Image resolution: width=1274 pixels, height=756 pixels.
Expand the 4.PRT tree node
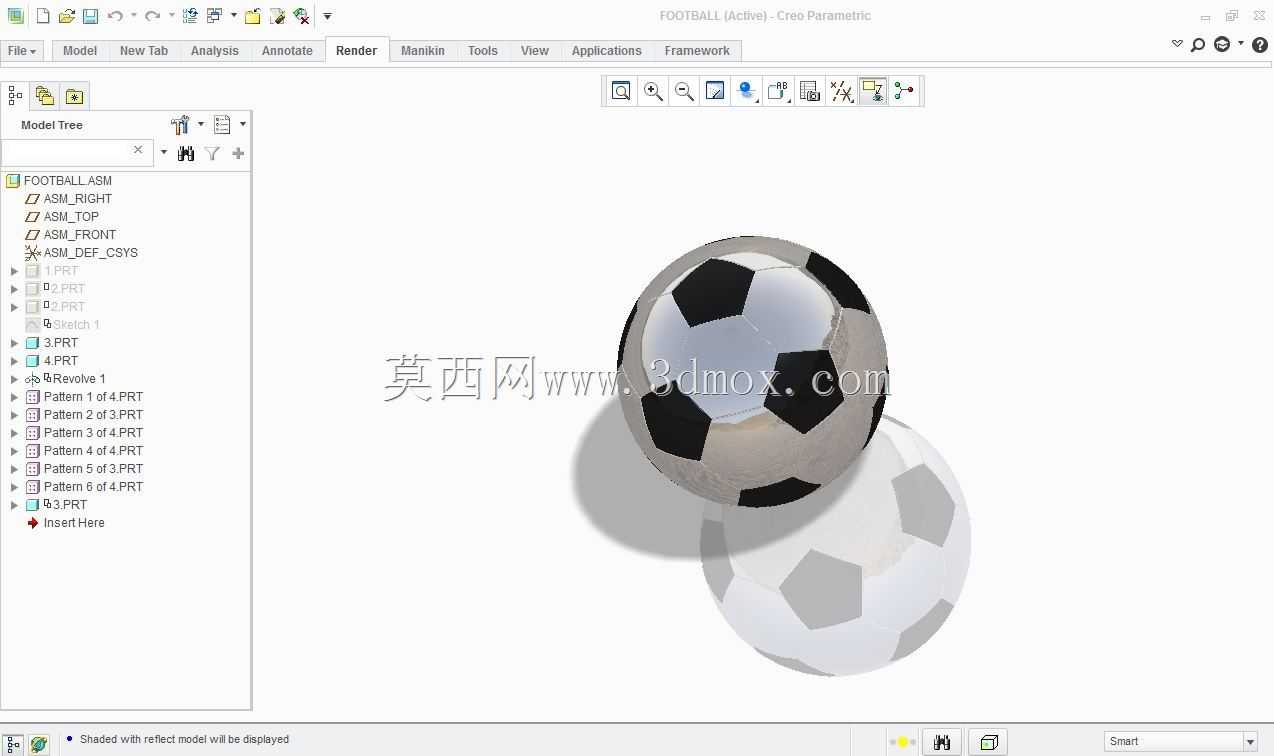pos(14,361)
